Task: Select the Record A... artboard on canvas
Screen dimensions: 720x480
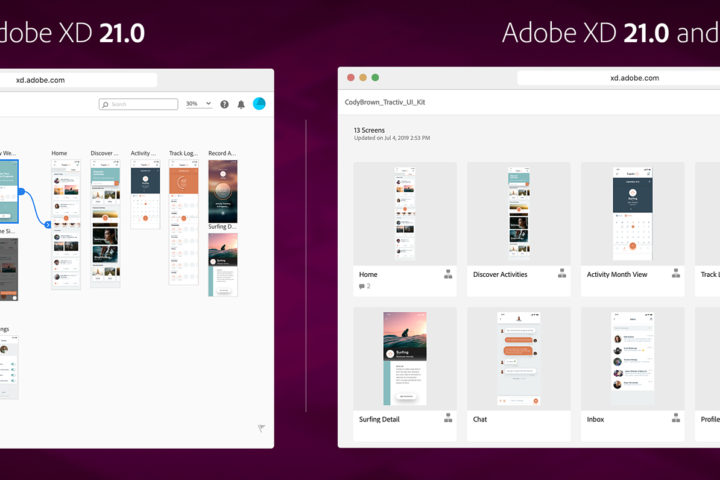Action: pyautogui.click(x=223, y=191)
